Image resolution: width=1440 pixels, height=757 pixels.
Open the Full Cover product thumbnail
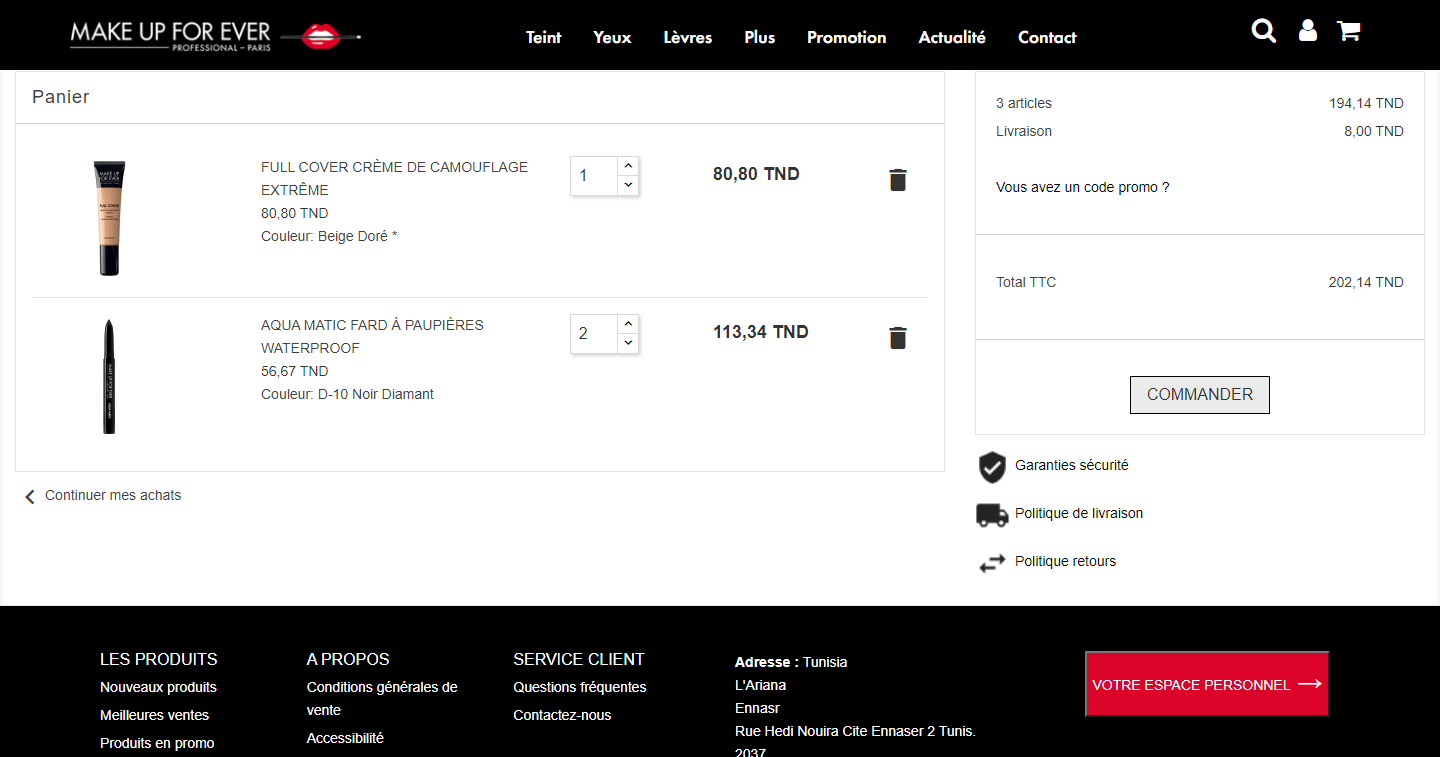[x=110, y=218]
